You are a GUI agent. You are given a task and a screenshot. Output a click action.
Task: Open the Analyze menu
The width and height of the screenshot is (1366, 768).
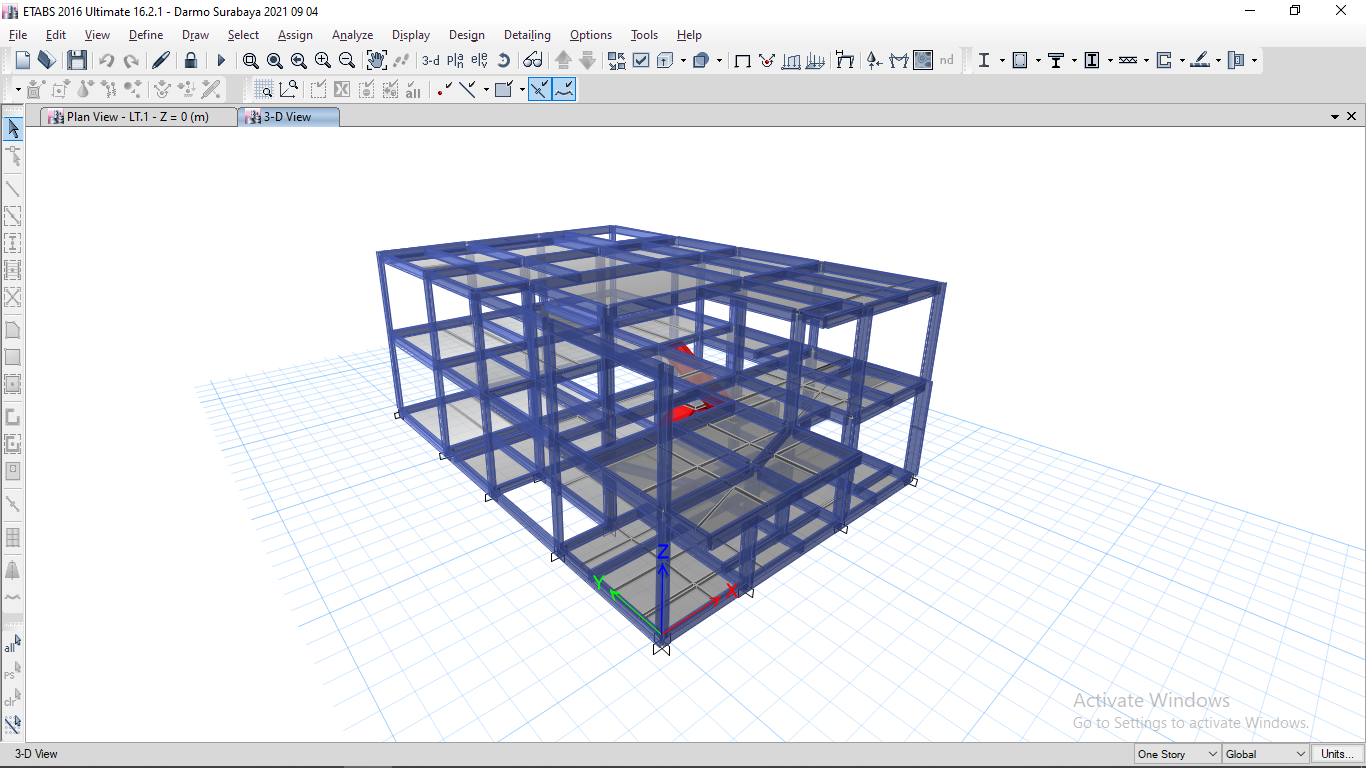pos(352,35)
